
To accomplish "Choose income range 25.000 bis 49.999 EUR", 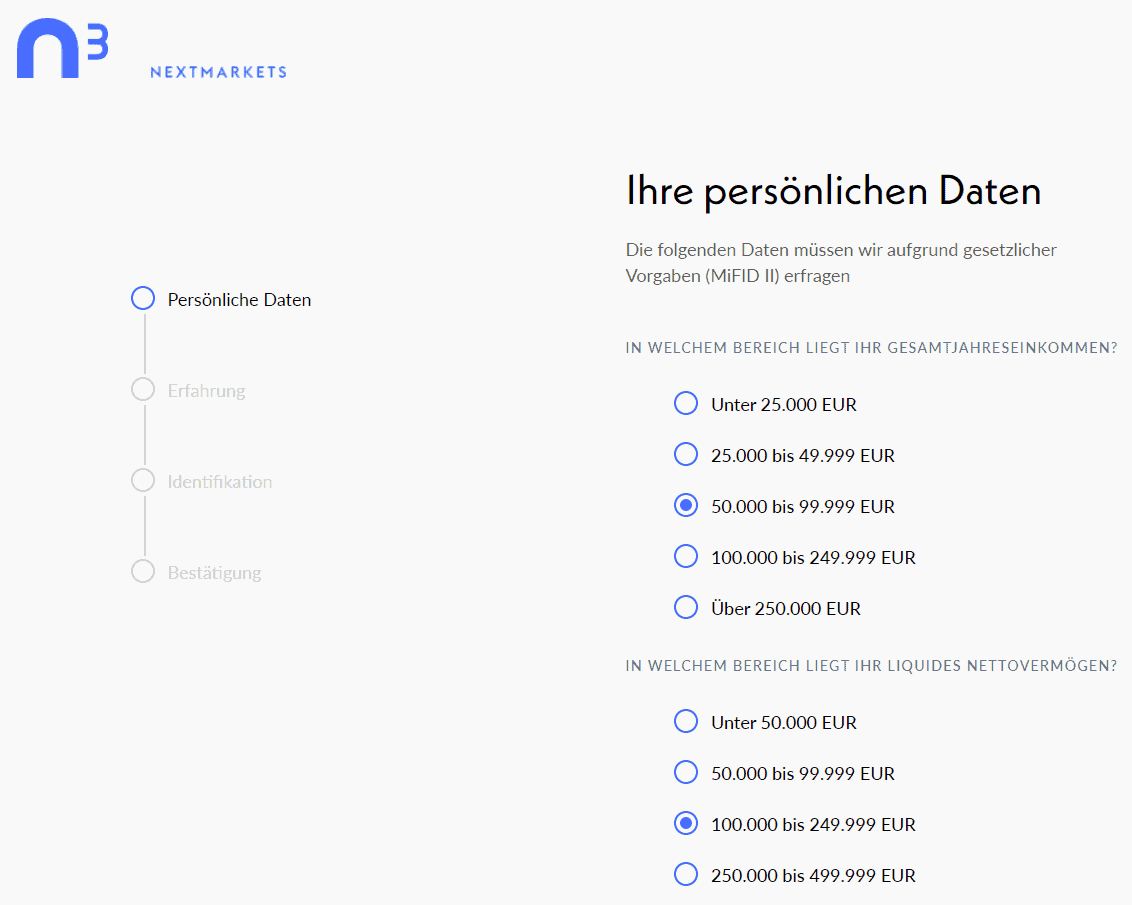I will (x=686, y=455).
